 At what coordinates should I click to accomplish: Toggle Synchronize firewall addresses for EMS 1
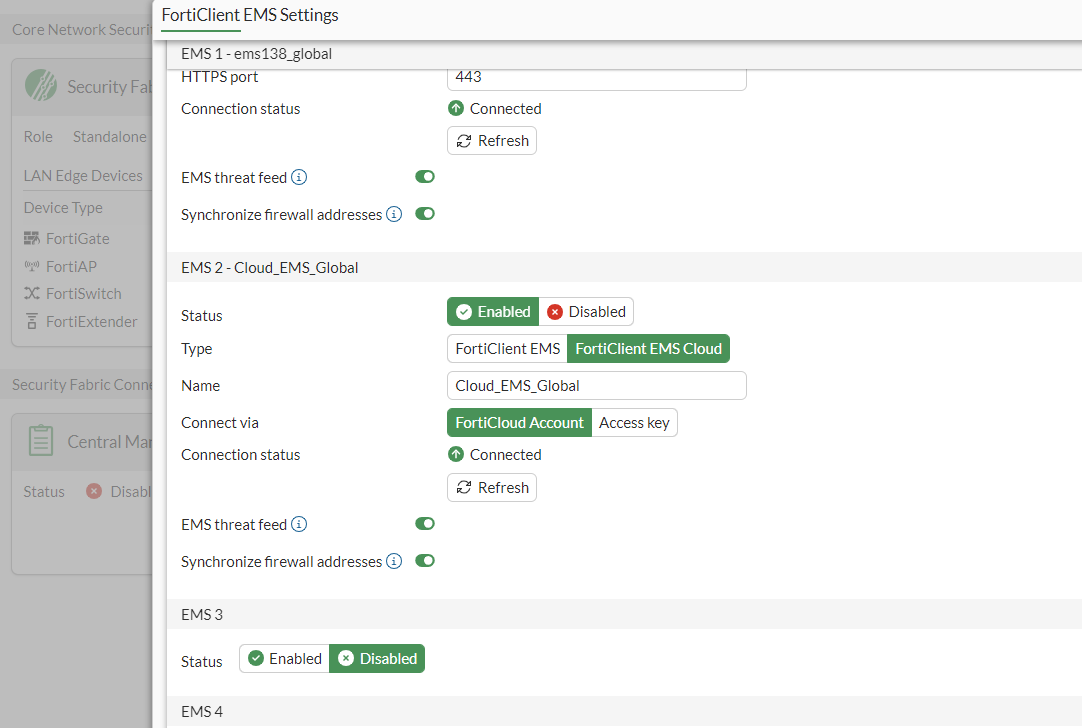coord(425,213)
